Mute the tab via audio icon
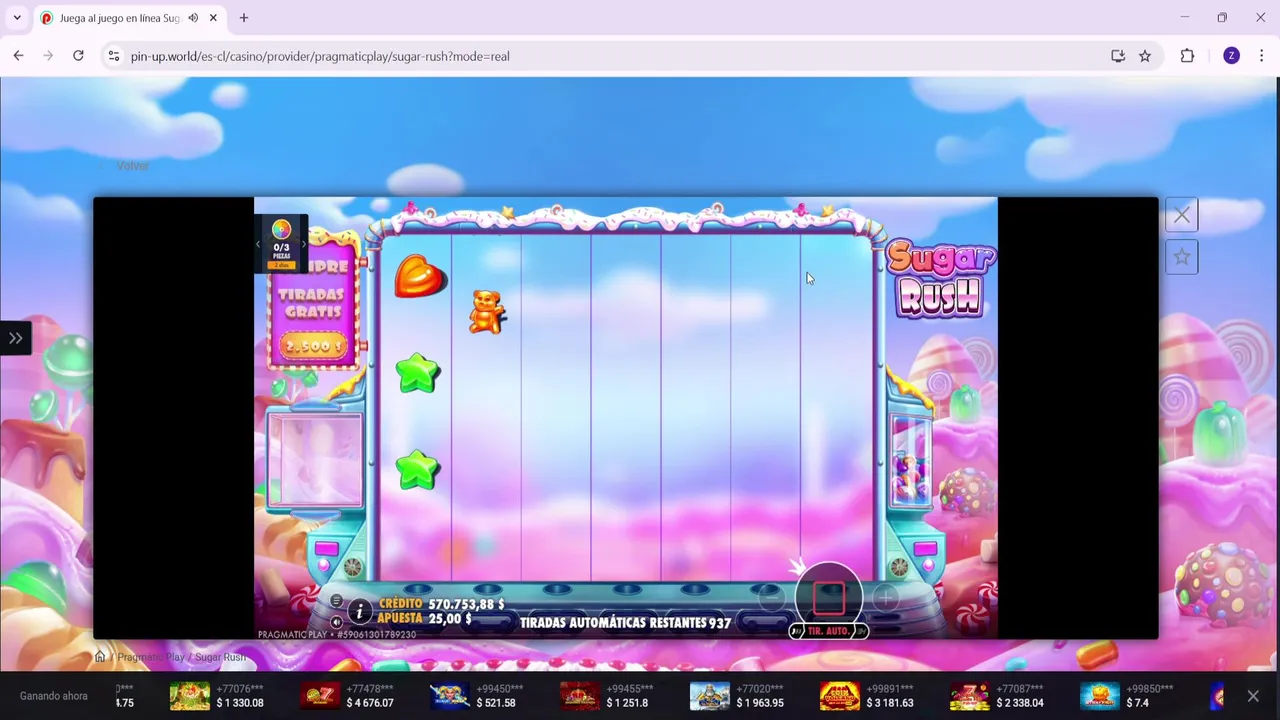Viewport: 1280px width, 720px height. pyautogui.click(x=193, y=18)
